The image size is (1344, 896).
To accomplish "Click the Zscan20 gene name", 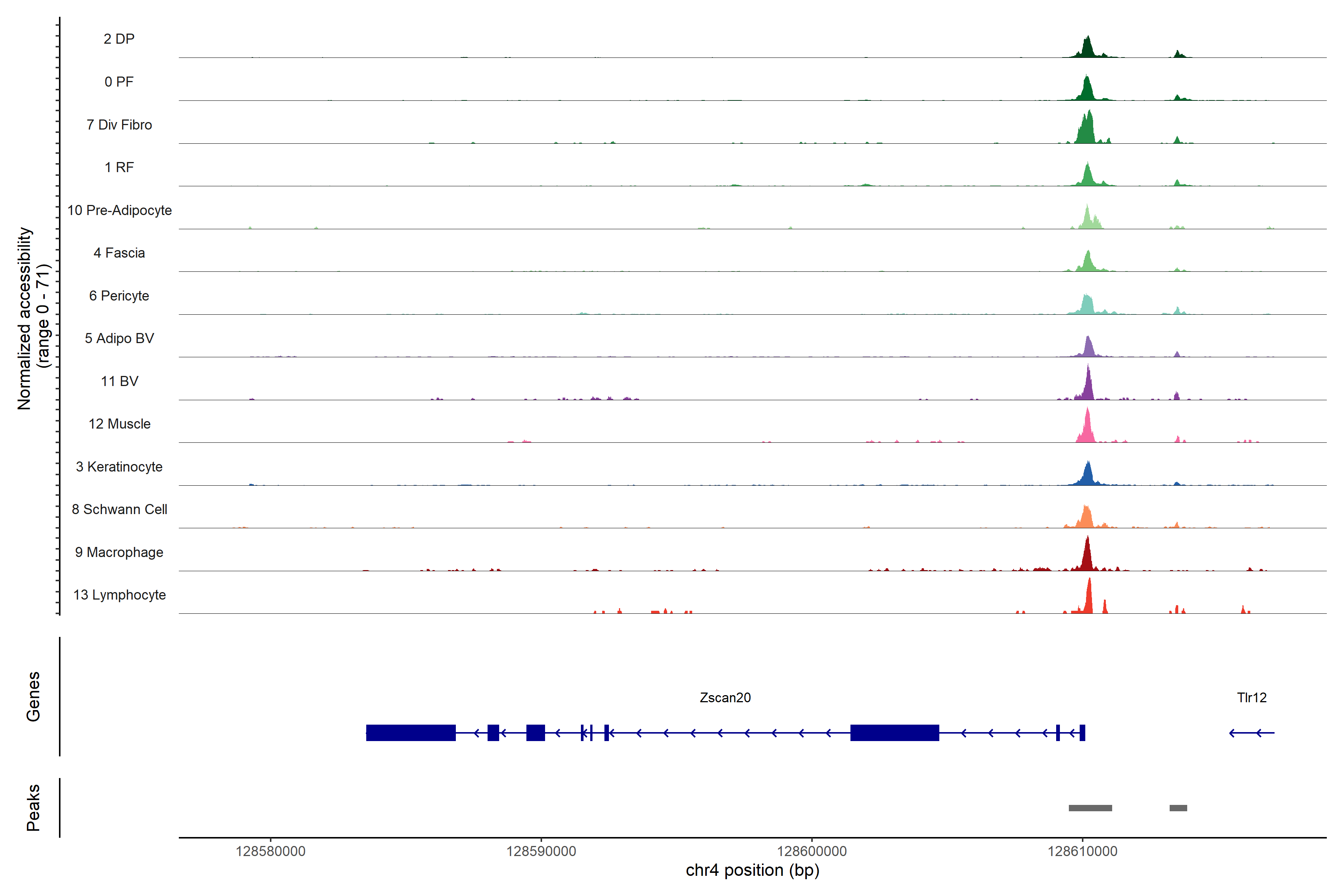I will click(725, 698).
